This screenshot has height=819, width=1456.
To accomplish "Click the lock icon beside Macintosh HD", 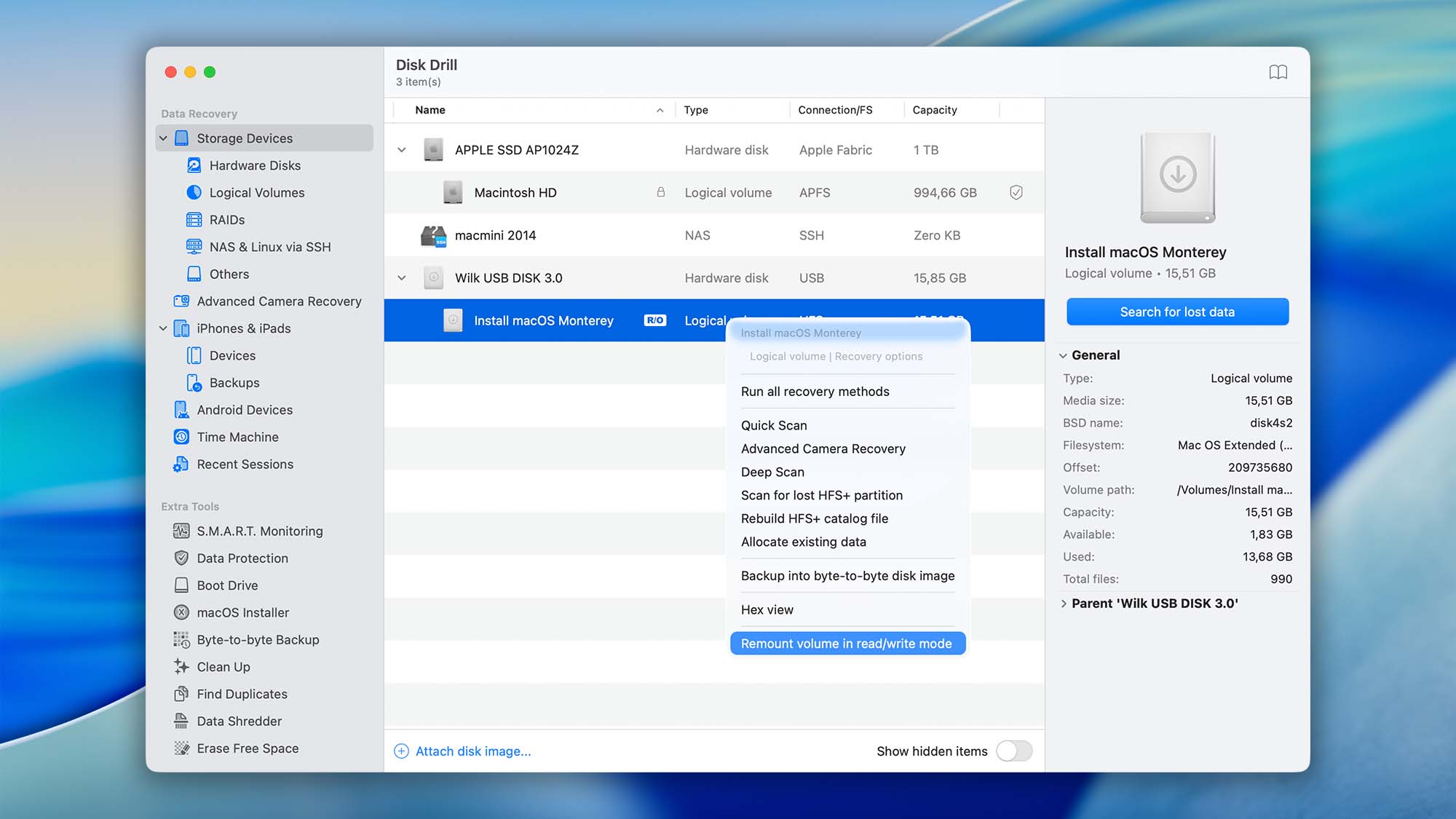I will pos(660,192).
